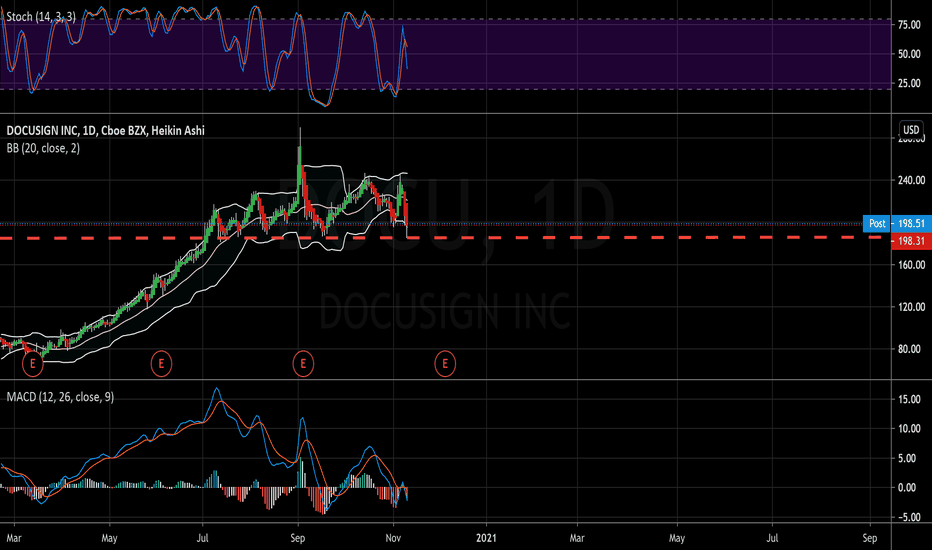
Task: Click the 240.00 price axis label
Action: (x=911, y=180)
